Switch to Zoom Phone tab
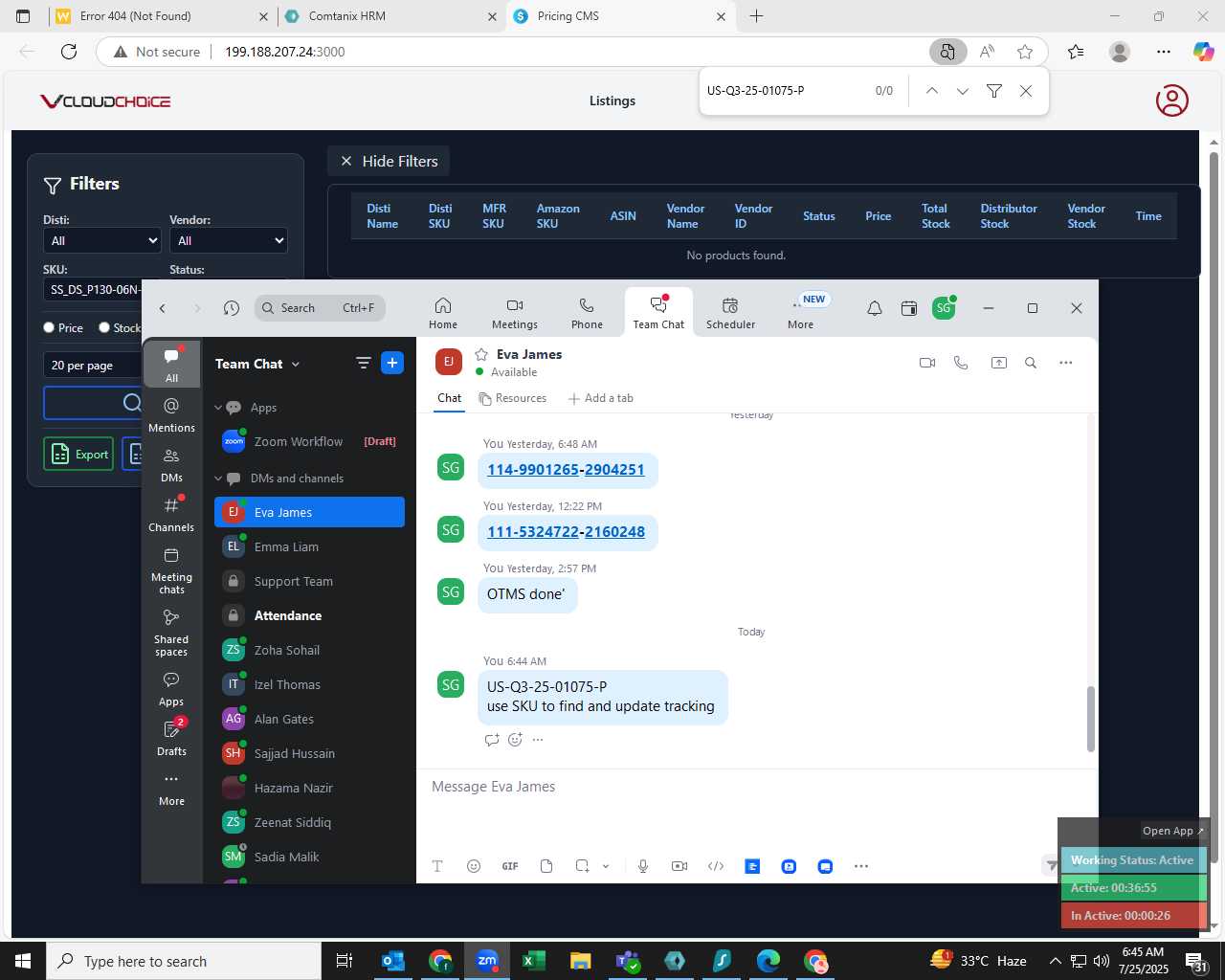 tap(587, 313)
